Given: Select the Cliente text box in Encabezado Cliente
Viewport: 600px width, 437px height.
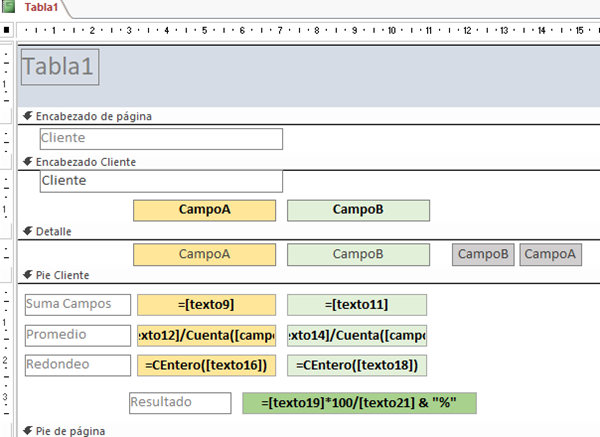Looking at the screenshot, I should pyautogui.click(x=161, y=181).
